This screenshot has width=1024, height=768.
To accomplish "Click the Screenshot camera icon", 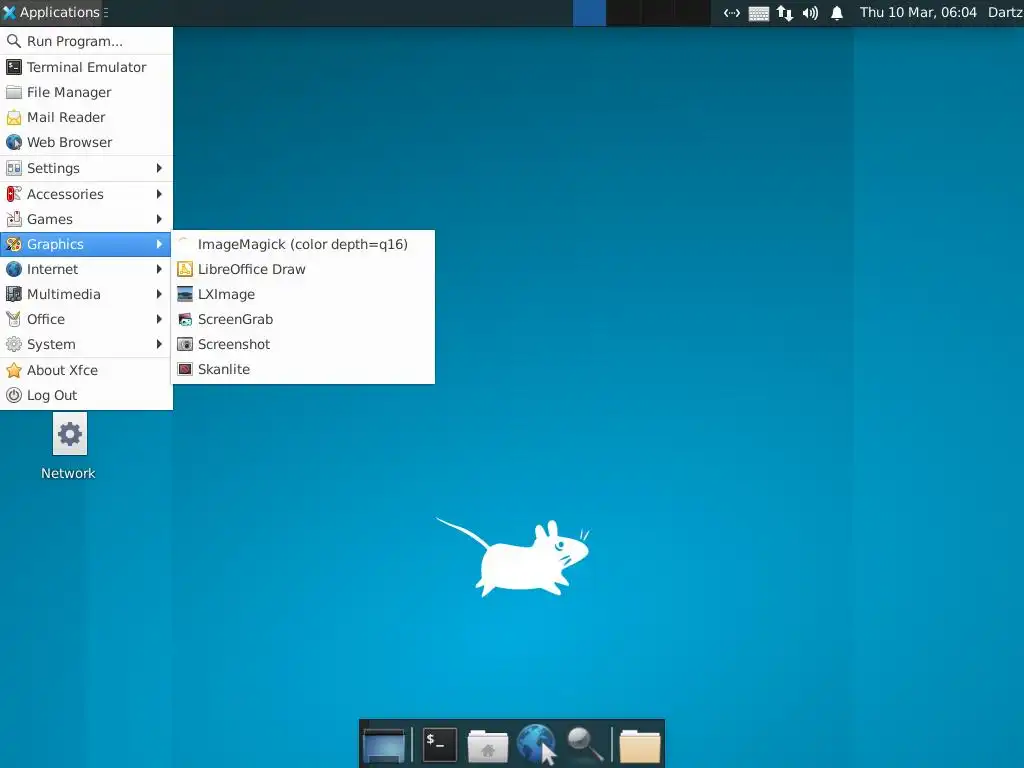I will pos(185,344).
